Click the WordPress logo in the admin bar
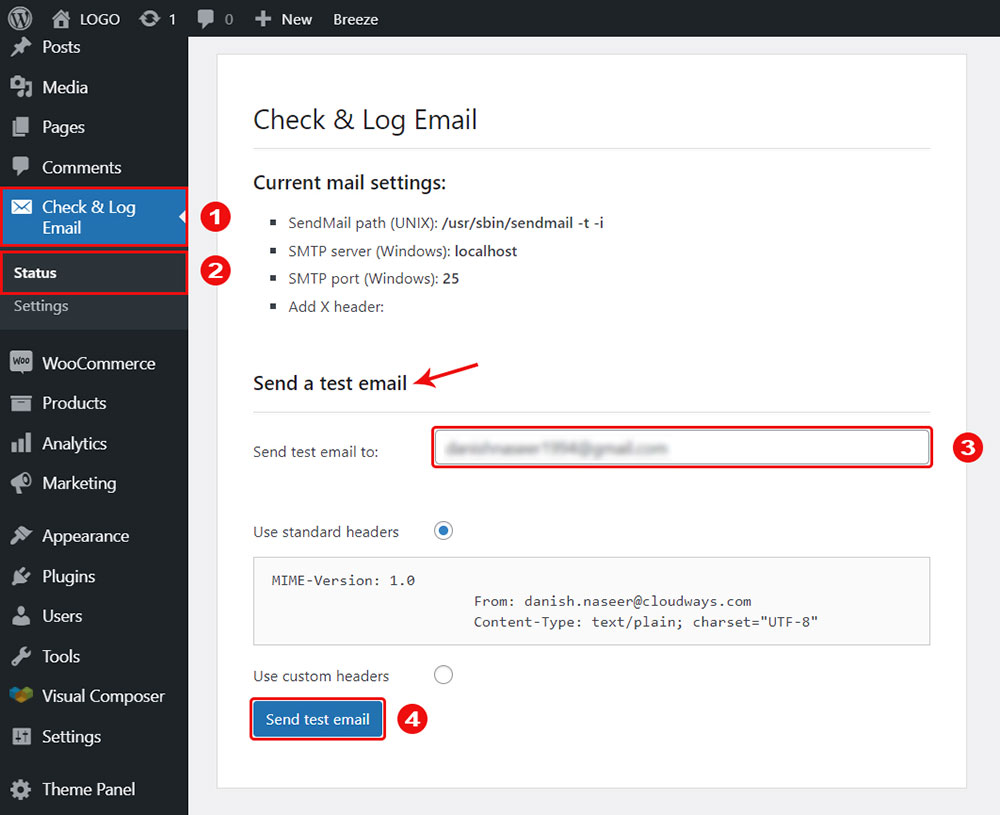Image resolution: width=1000 pixels, height=815 pixels. coord(21,18)
